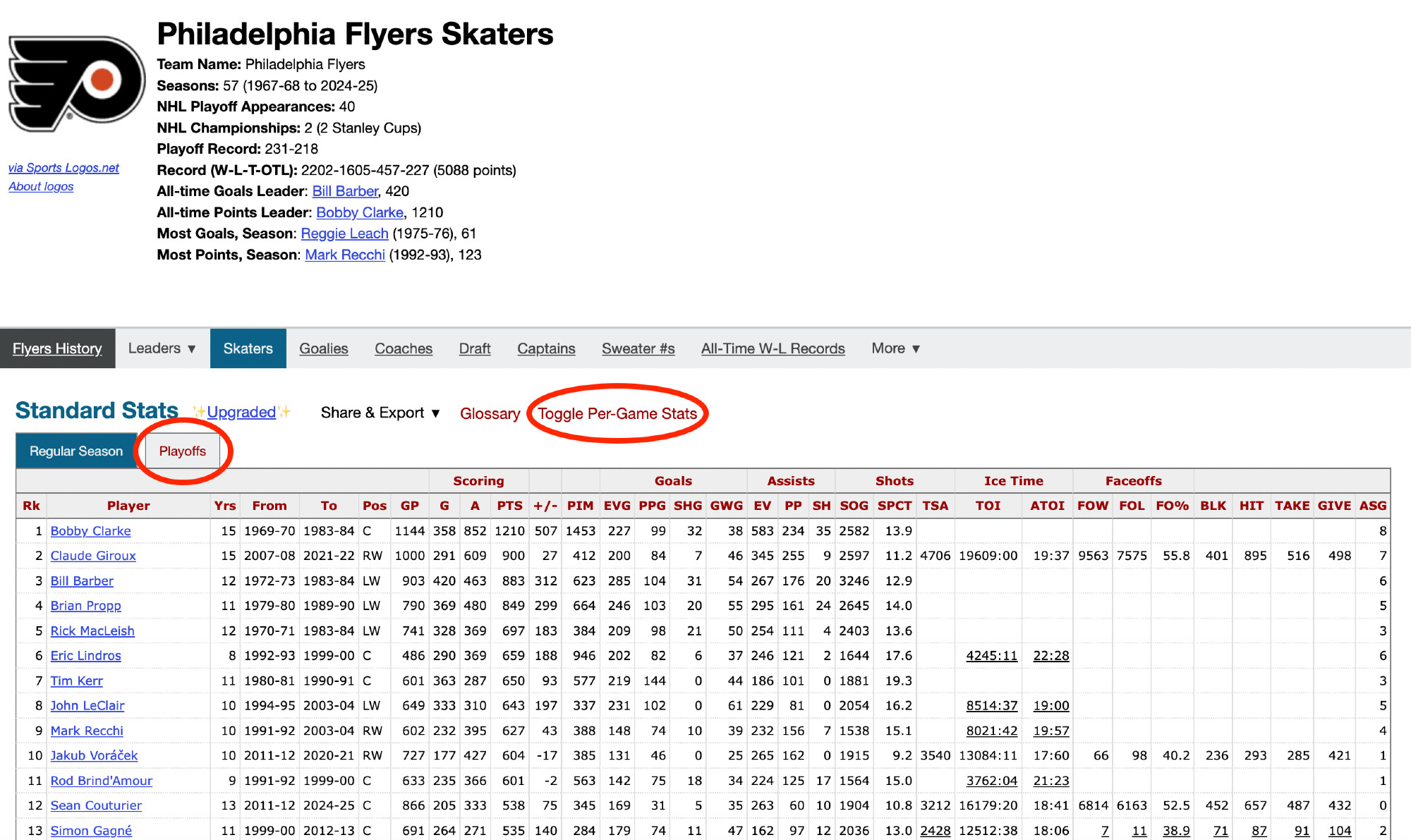This screenshot has width=1411, height=840.
Task: Go to Flyers History tab
Action: (x=57, y=348)
